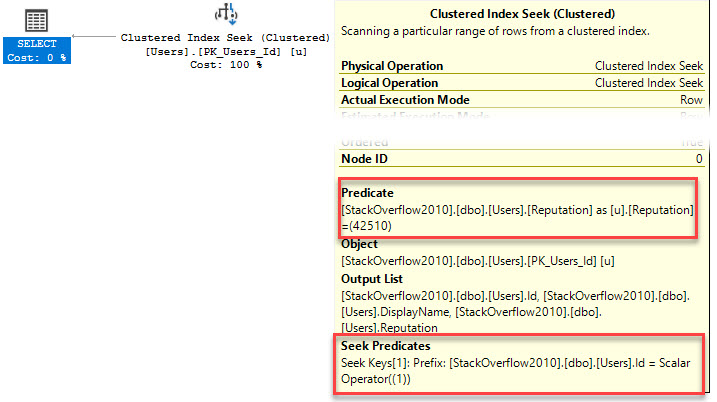Screen dimensions: 717x402
Task: Click the Cost: 100 % text under the seek operator
Action: pyautogui.click(x=225, y=64)
